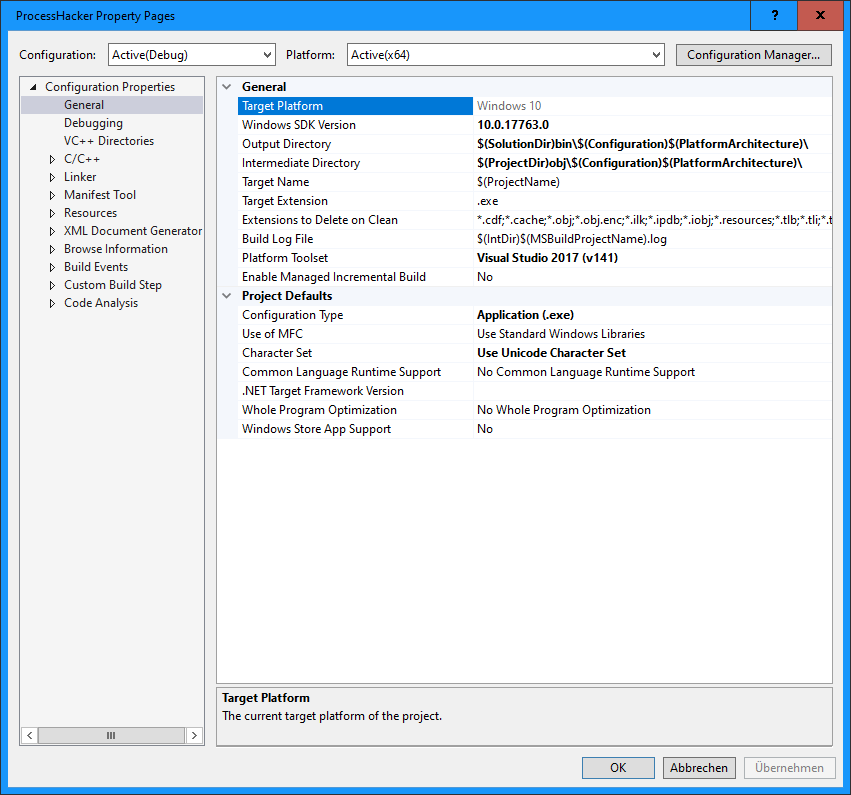
Task: Expand the C/C++ tree node arrow
Action: click(52, 159)
